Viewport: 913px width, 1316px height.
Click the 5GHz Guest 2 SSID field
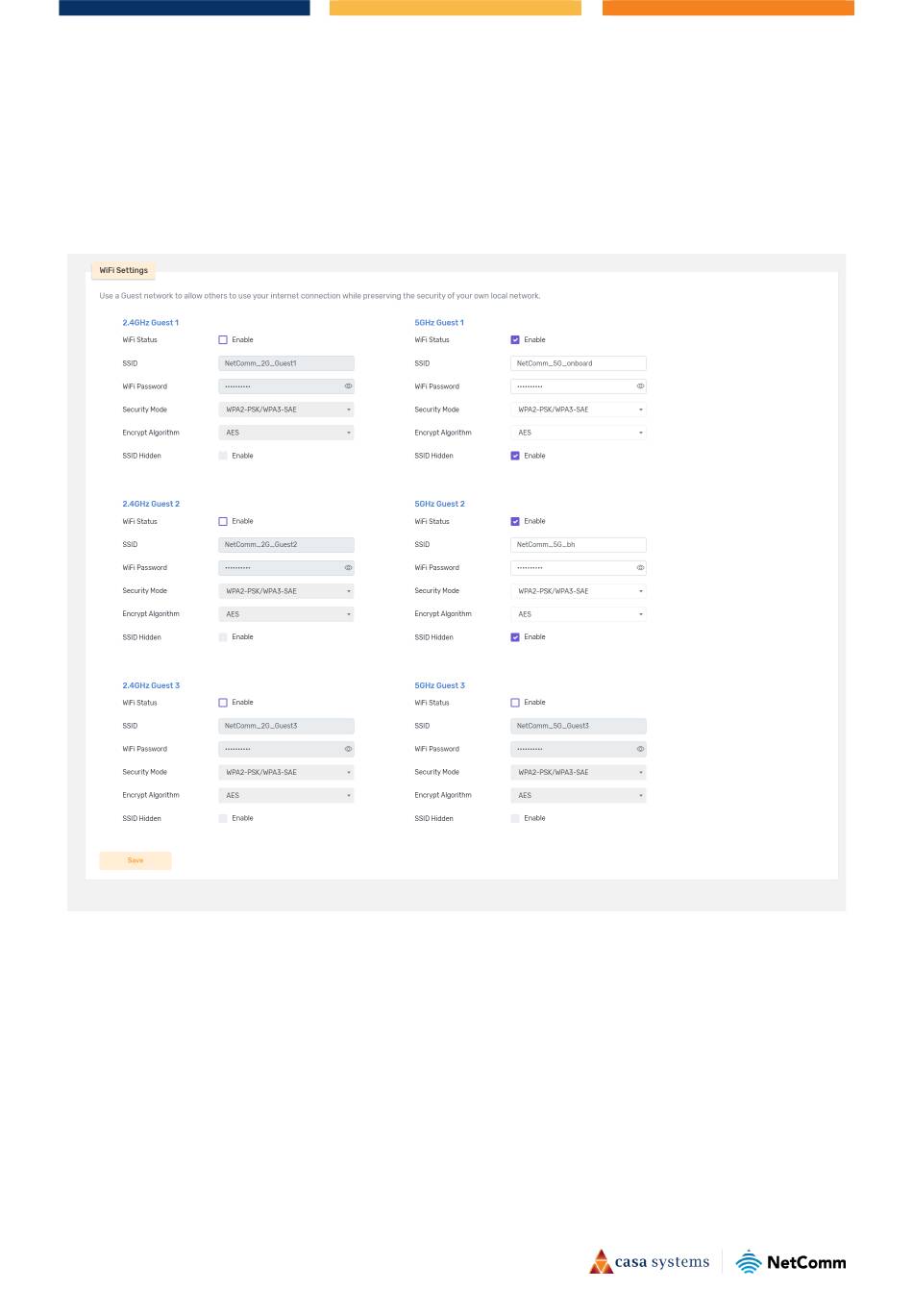[578, 545]
